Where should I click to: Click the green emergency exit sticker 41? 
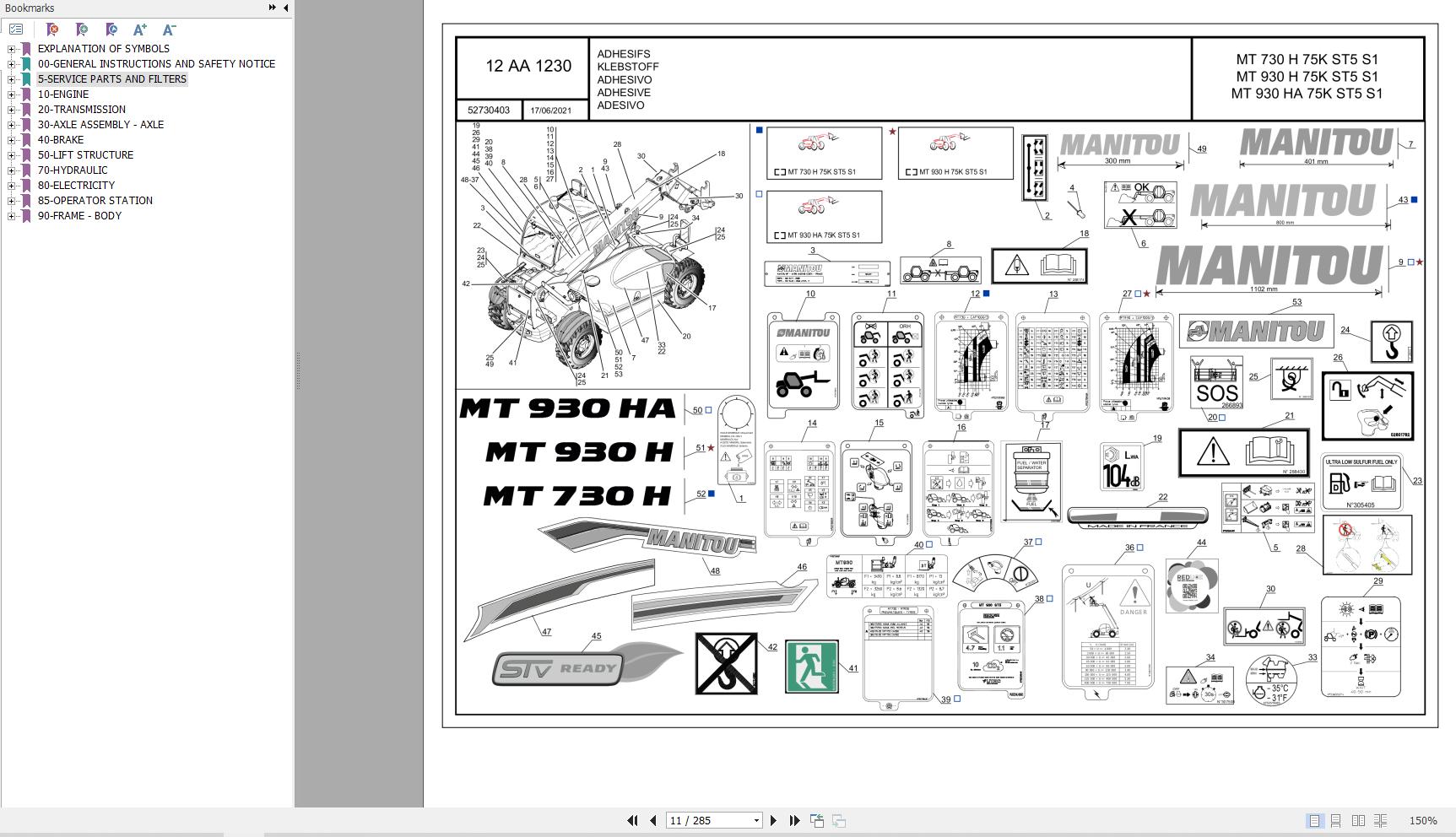click(812, 667)
